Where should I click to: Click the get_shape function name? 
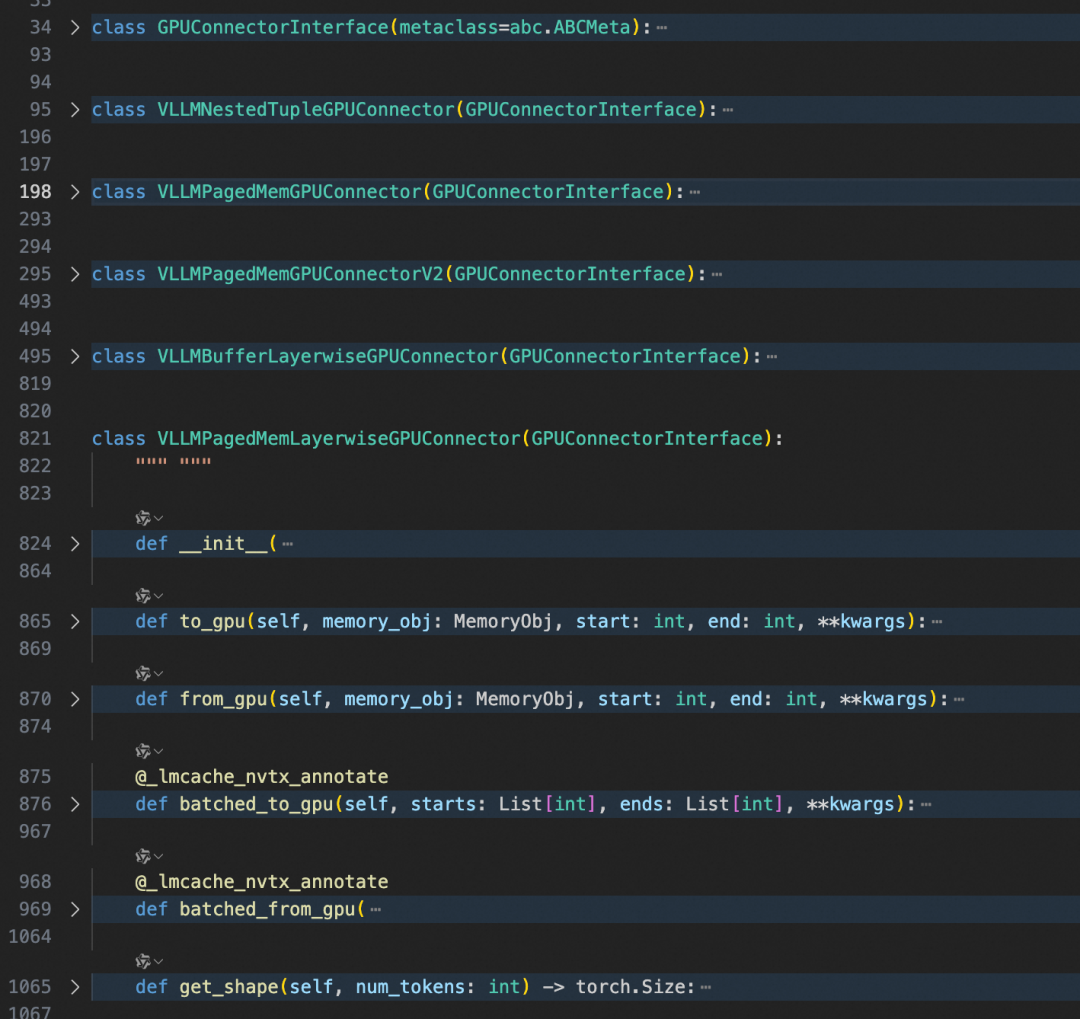229,987
